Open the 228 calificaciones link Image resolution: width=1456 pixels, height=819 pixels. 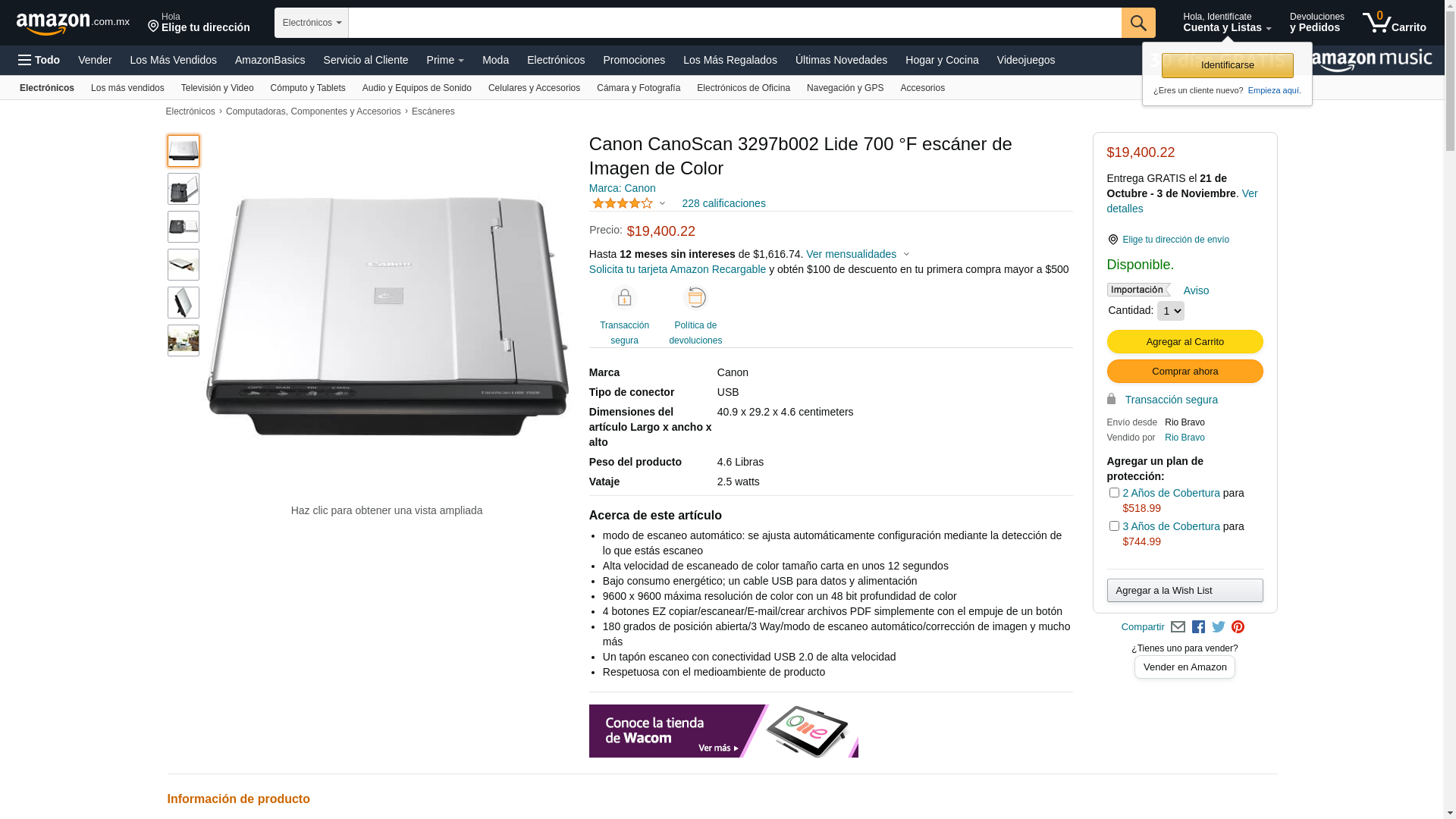[x=723, y=203]
